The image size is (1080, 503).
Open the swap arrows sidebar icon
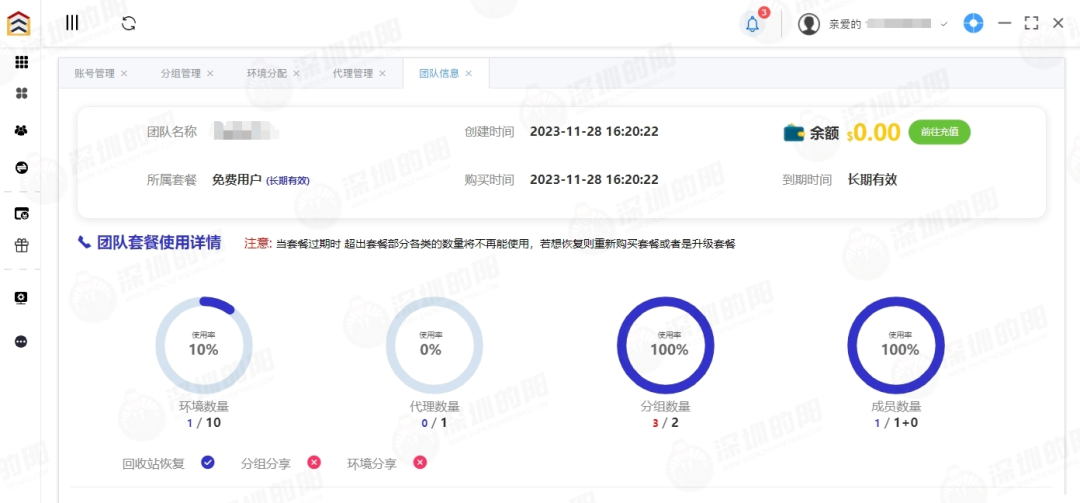click(21, 167)
